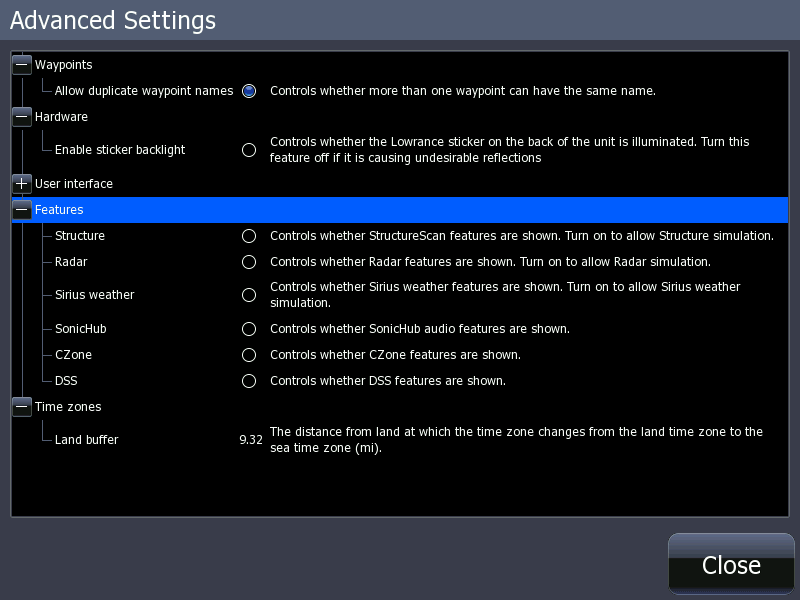Viewport: 800px width, 600px height.
Task: Turn on Sirius weather features
Action: [x=248, y=295]
